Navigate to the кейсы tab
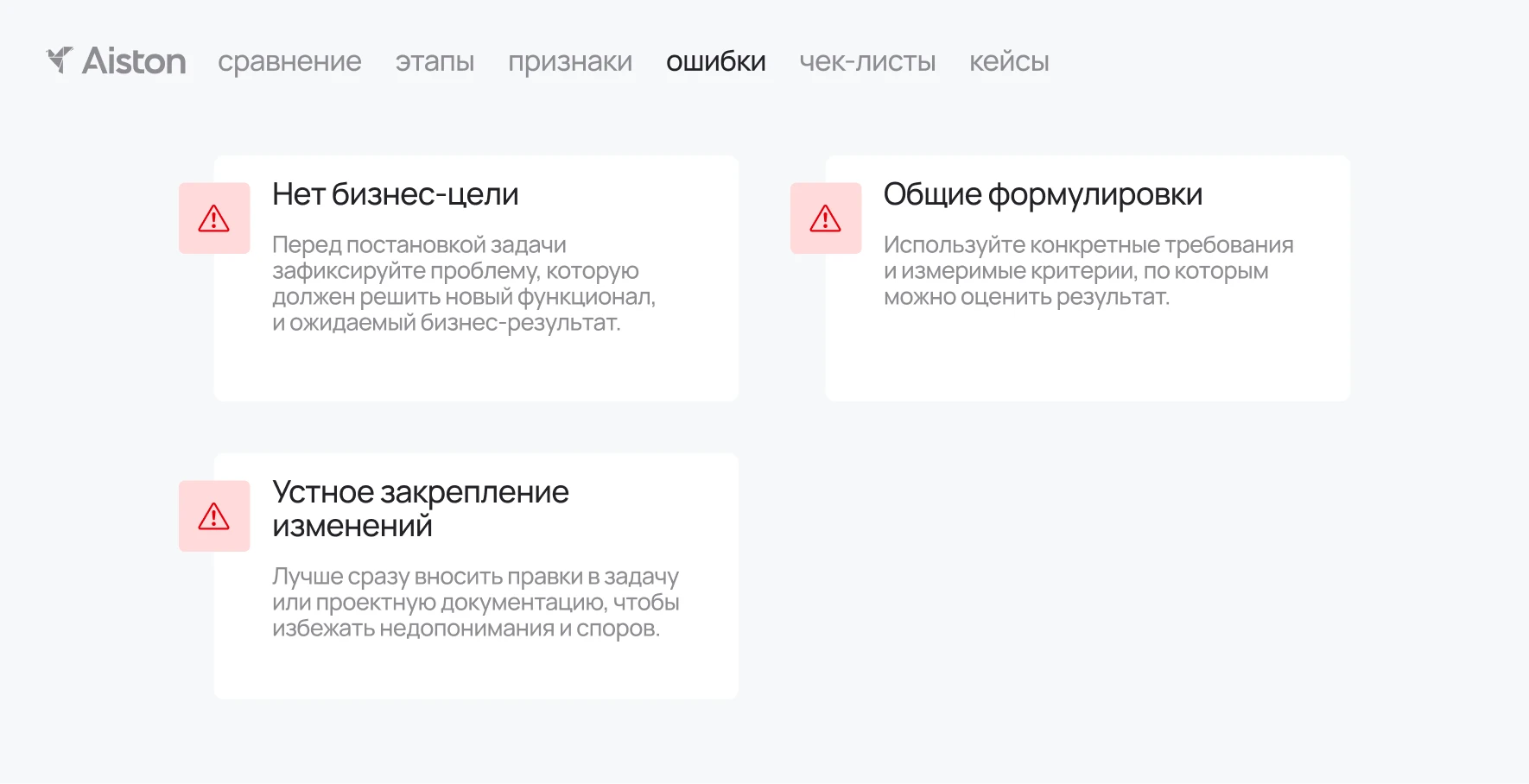 (1009, 62)
